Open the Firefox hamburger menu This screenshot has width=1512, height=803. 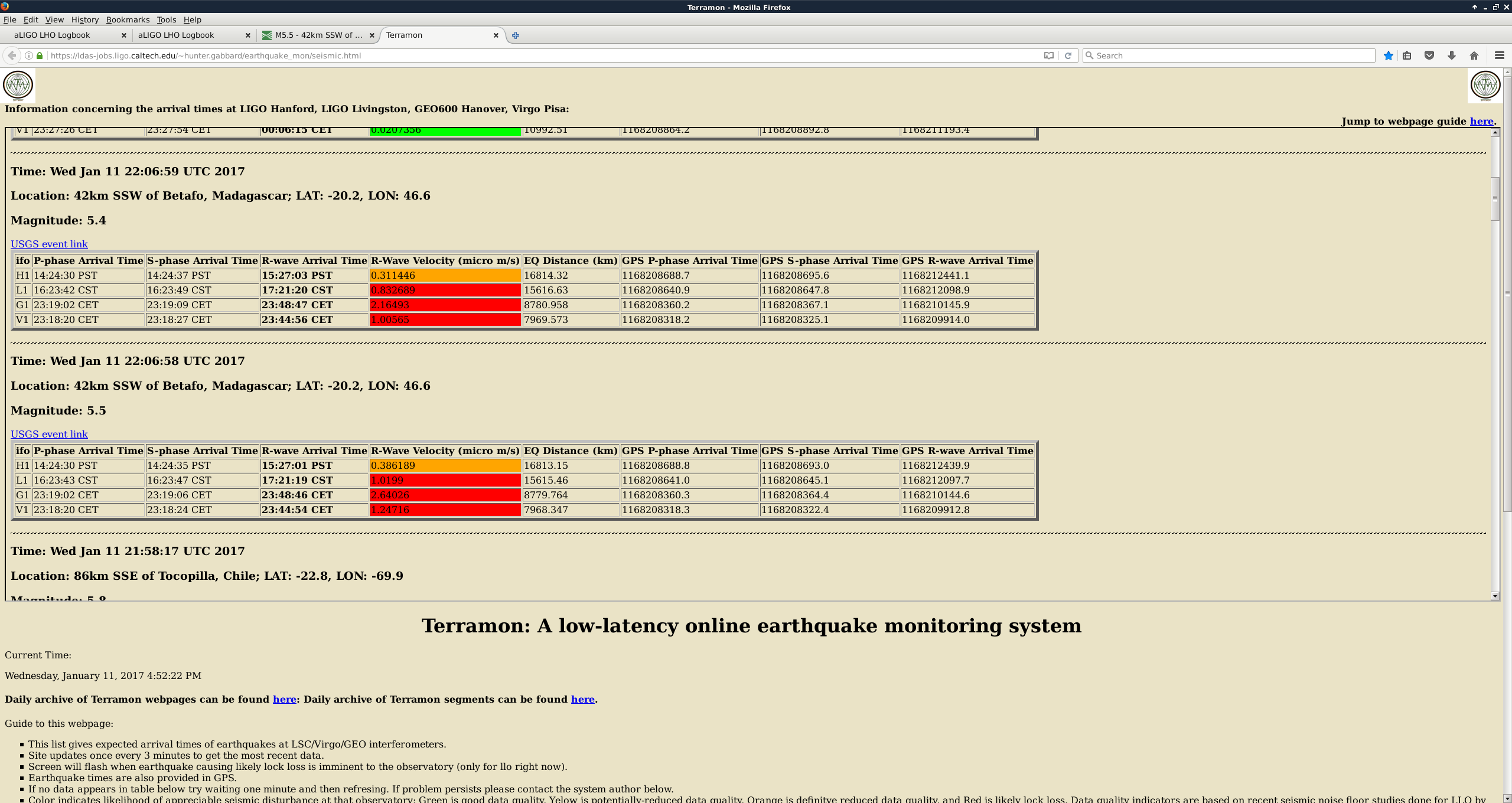pos(1499,56)
